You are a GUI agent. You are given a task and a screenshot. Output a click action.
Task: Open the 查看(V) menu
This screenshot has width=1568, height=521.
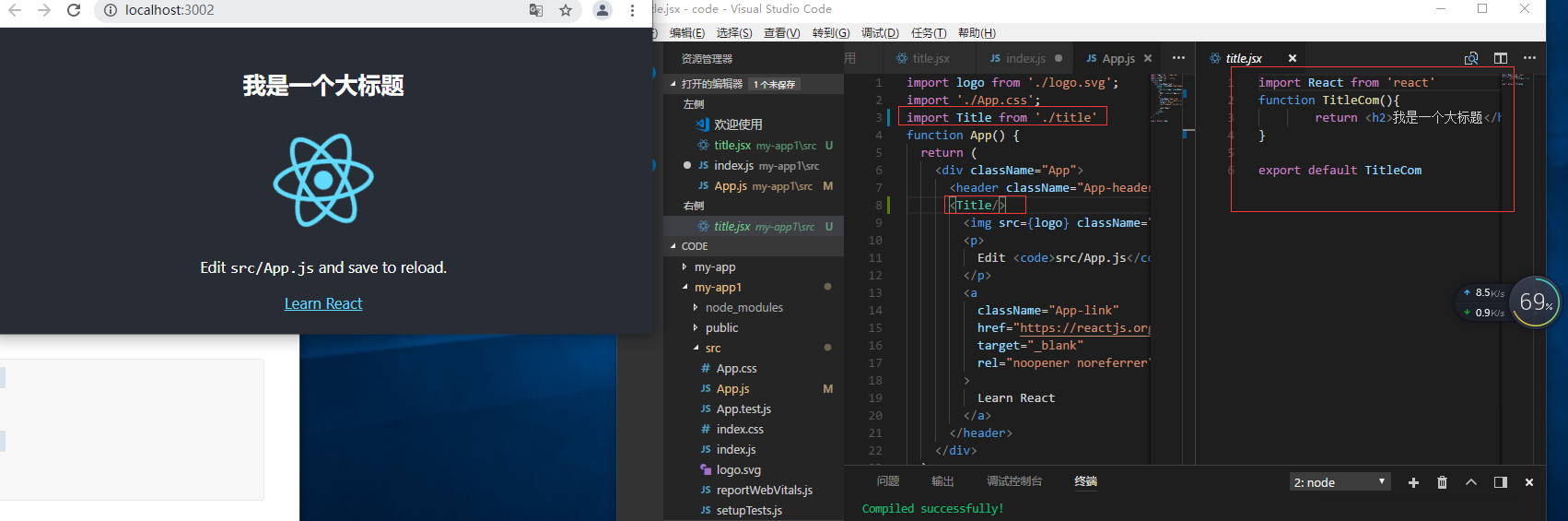[x=781, y=32]
